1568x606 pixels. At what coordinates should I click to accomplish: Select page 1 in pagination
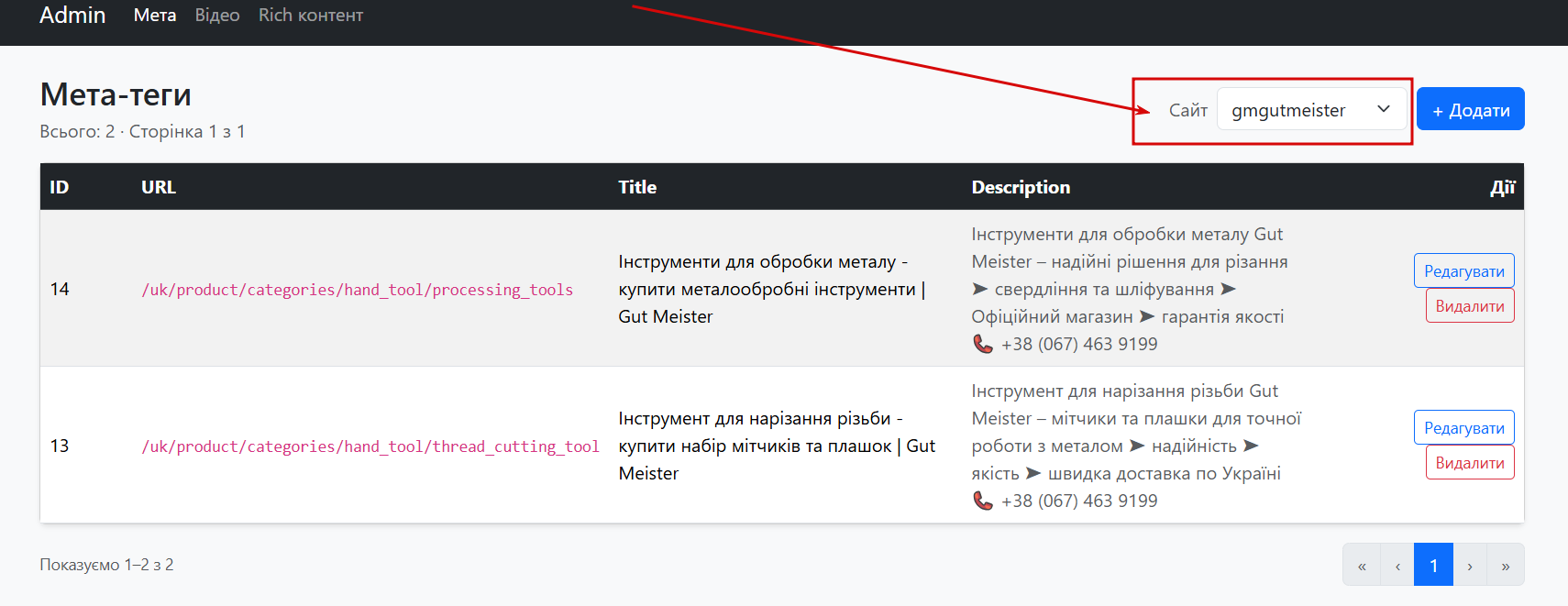click(x=1433, y=566)
